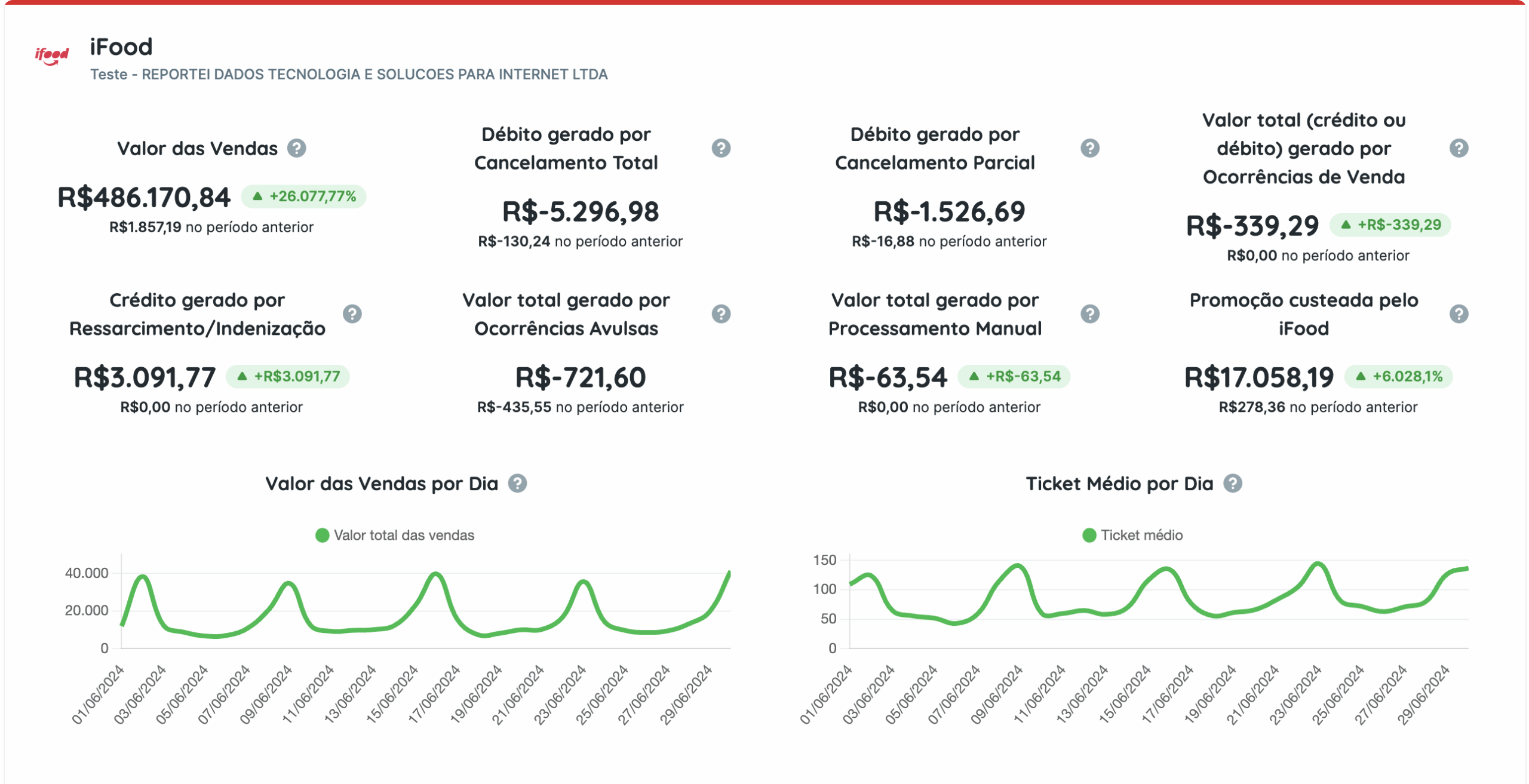The image size is (1529, 784).
Task: Open help for Ocorrências de Venda
Action: point(1458,148)
